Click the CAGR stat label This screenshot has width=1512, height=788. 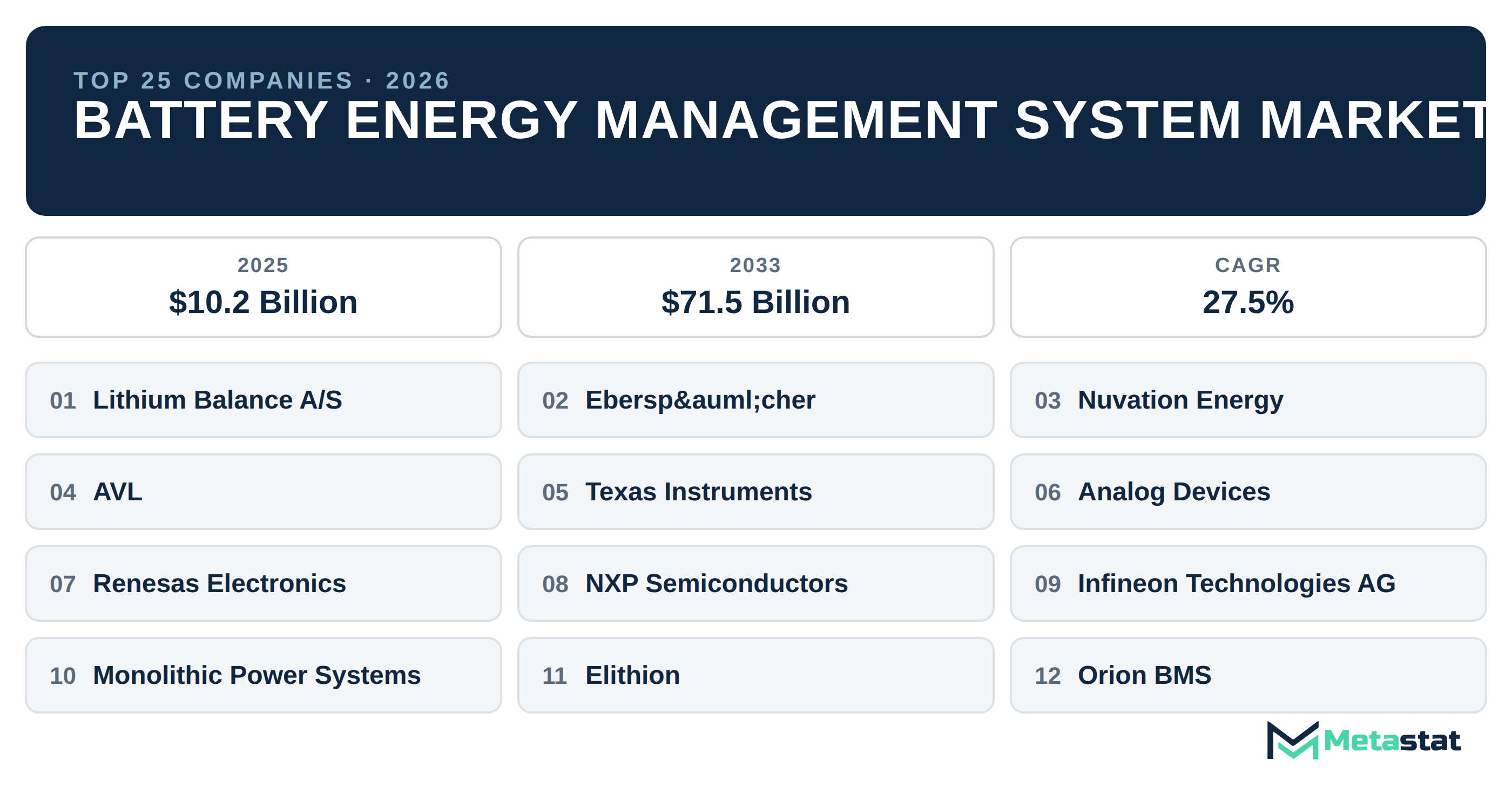[1248, 265]
